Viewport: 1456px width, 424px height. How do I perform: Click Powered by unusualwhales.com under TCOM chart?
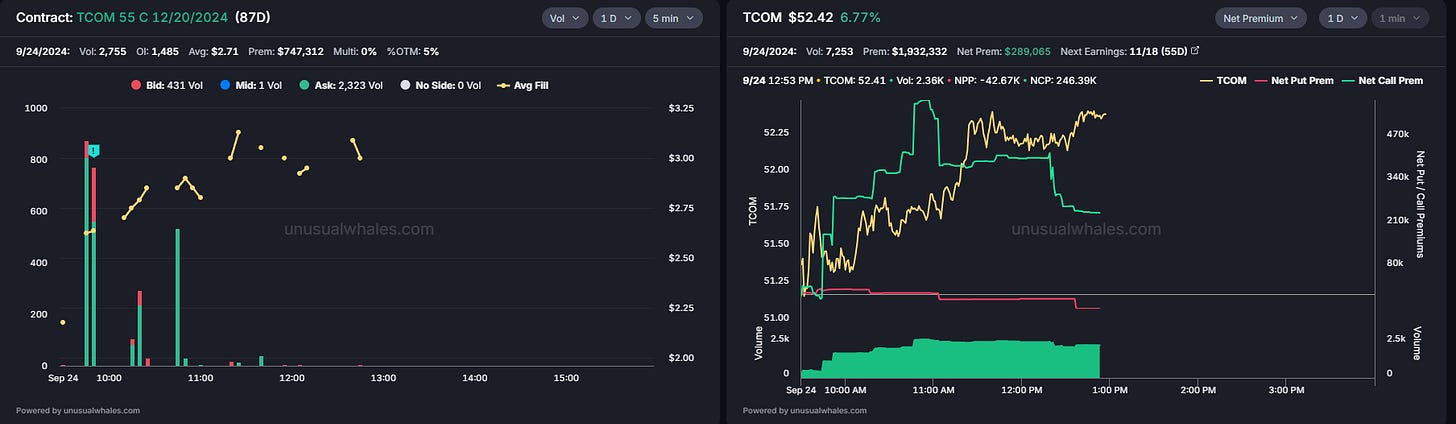coord(805,410)
